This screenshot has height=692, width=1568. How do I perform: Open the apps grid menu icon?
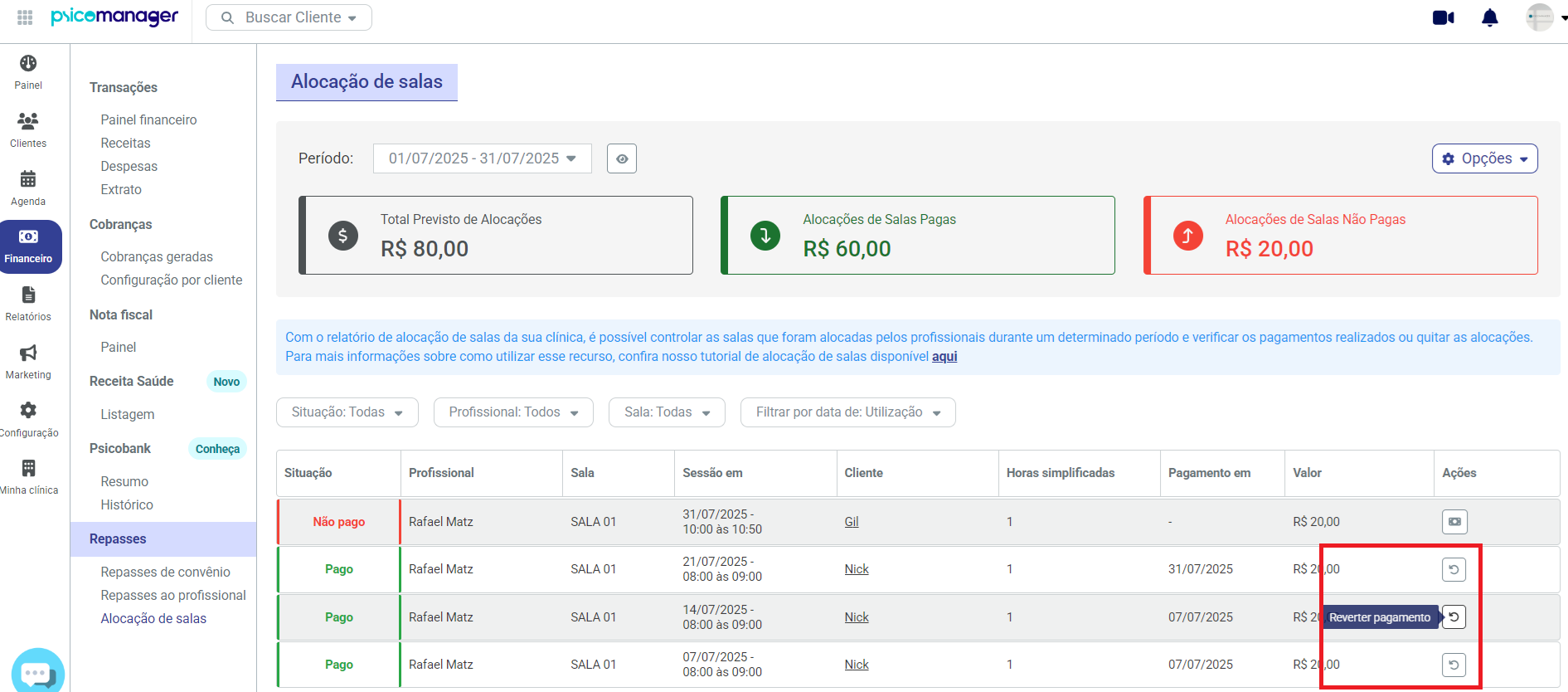coord(25,17)
